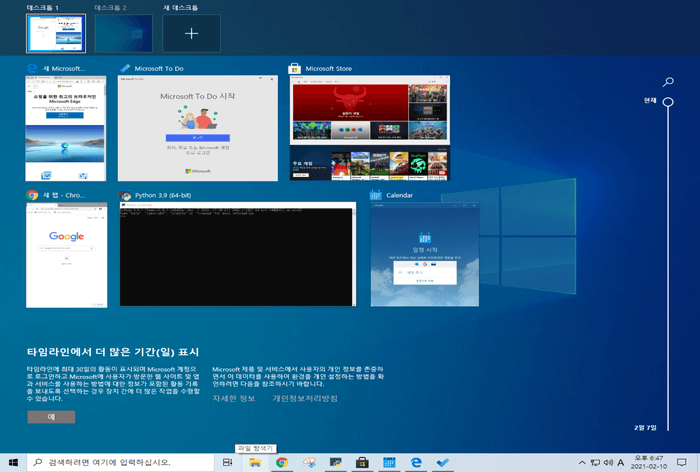Add a new desktop with plus button
The height and width of the screenshot is (472, 700).
191,33
